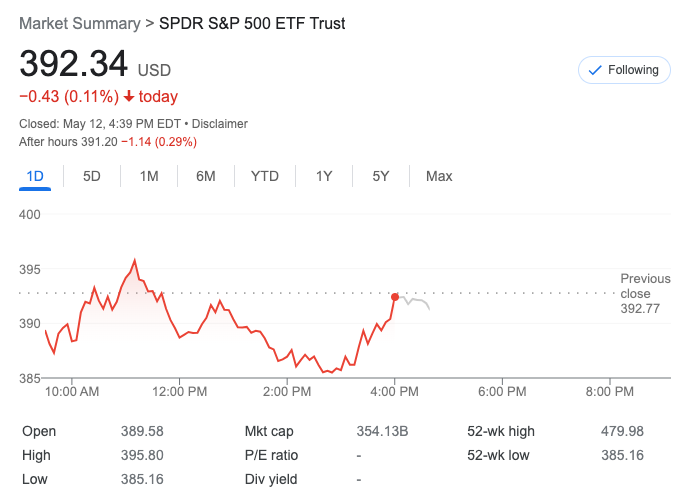Click the red closing price dot

click(395, 297)
